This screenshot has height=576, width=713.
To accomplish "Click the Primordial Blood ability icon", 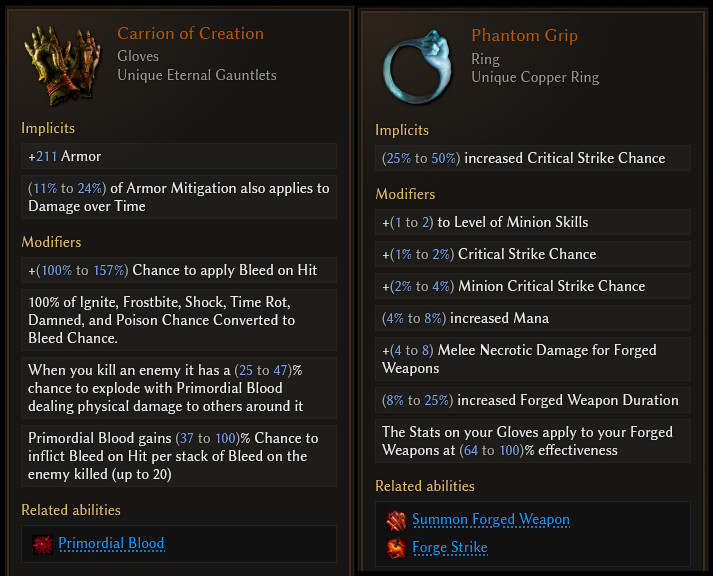I will [x=42, y=544].
